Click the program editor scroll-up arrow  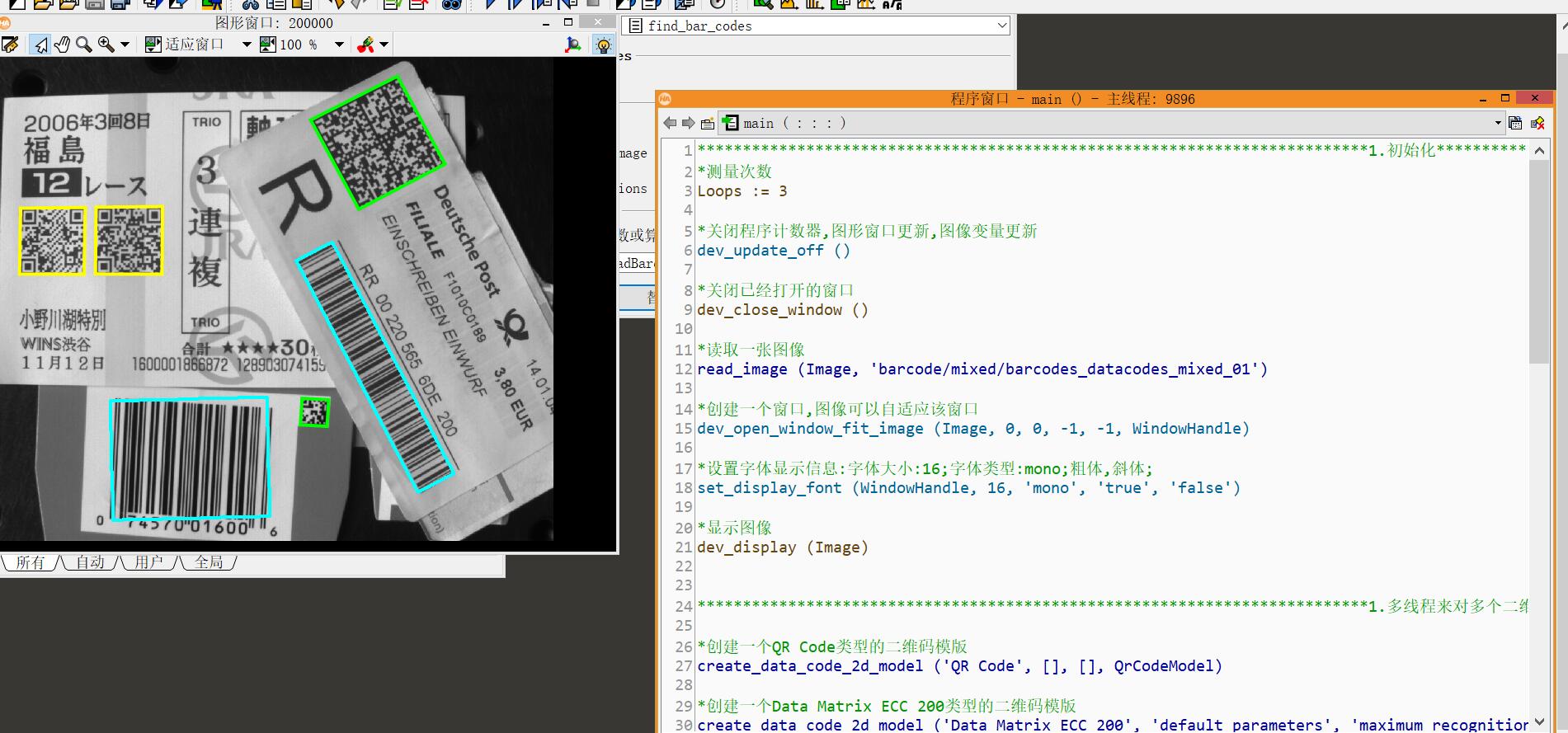pos(1539,150)
